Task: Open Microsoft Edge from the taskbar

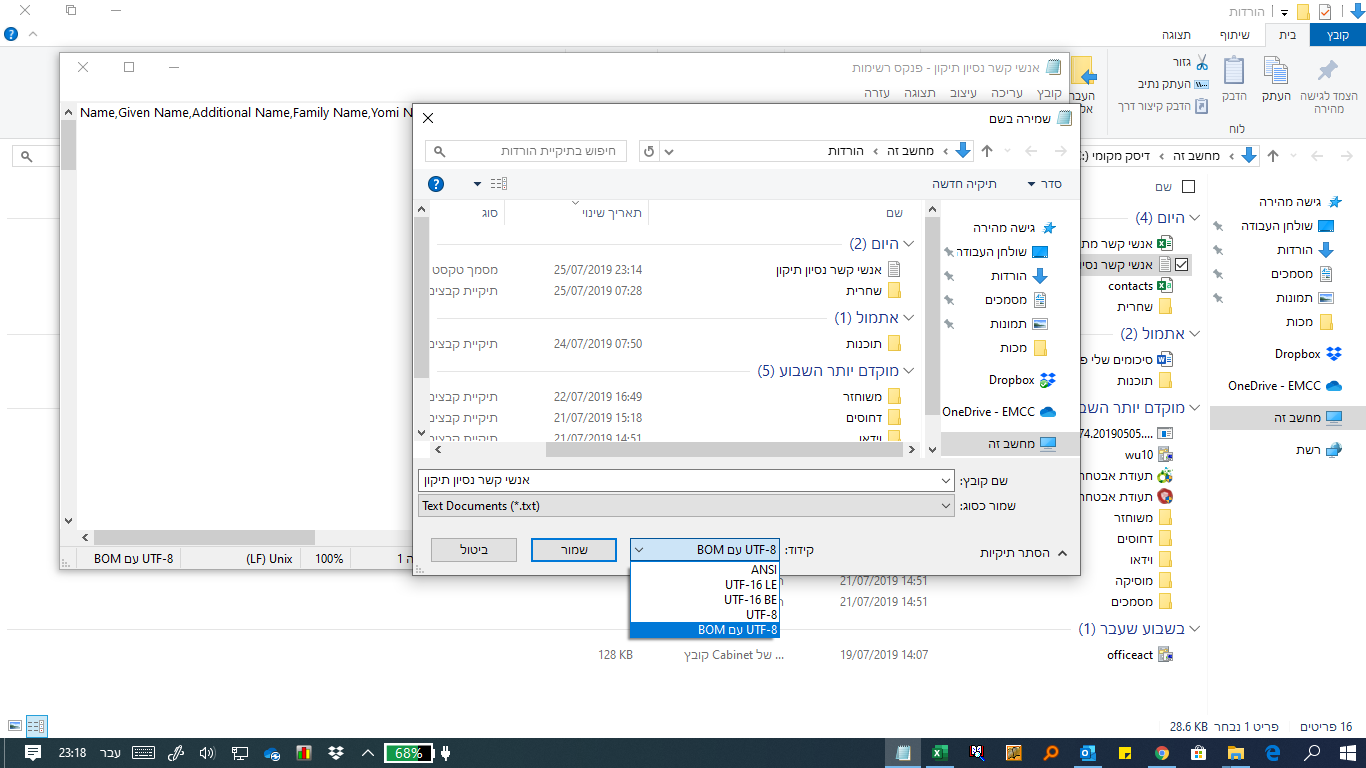Action: tap(1272, 752)
